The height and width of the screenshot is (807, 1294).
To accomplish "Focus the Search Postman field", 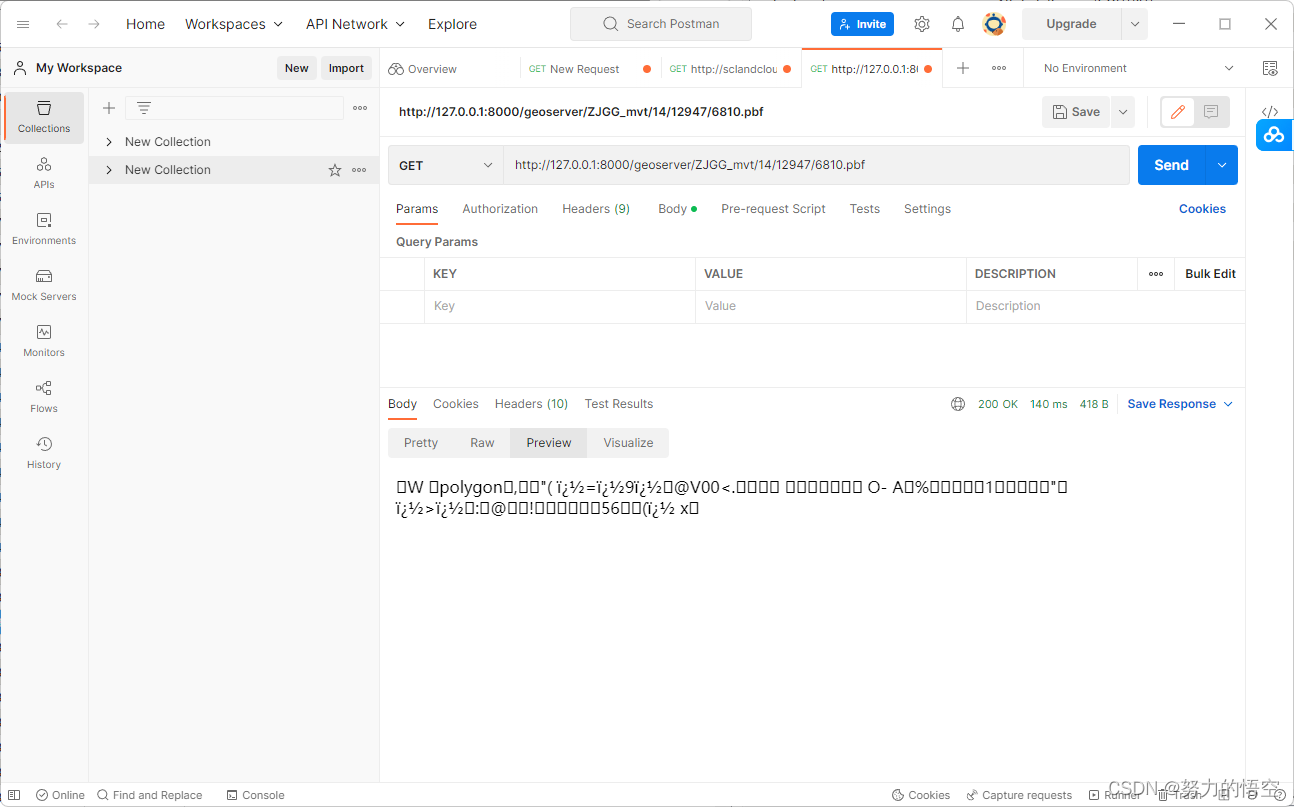I will pos(661,24).
